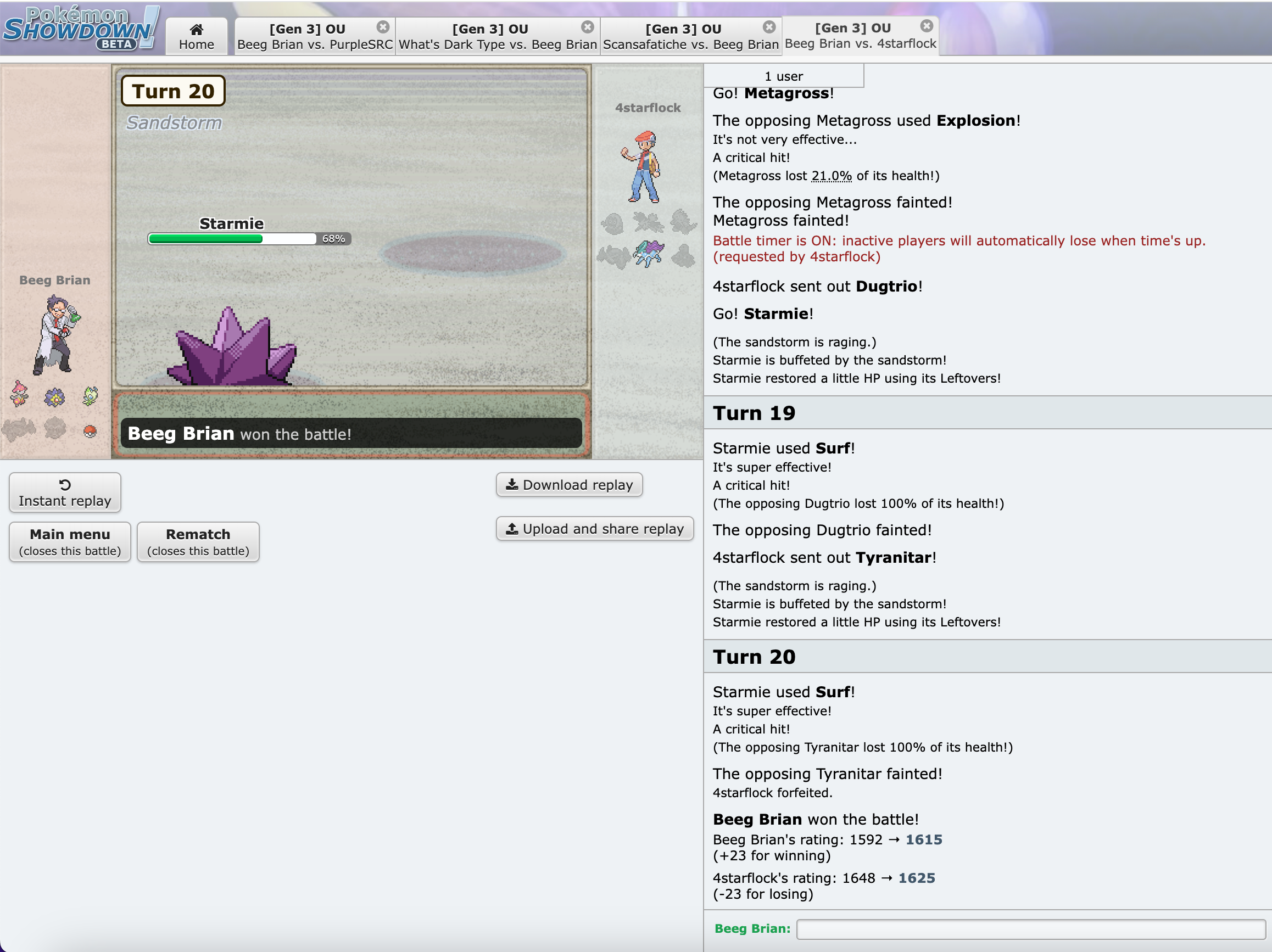
Task: Click Beeg Brian's trainer avatar sprite
Action: pos(56,334)
